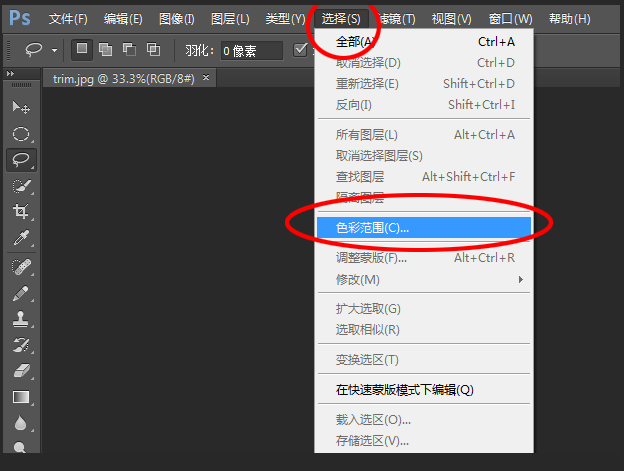Screen dimensions: 624x471
Task: Choose 全部(A) select all entry
Action: [x=424, y=42]
